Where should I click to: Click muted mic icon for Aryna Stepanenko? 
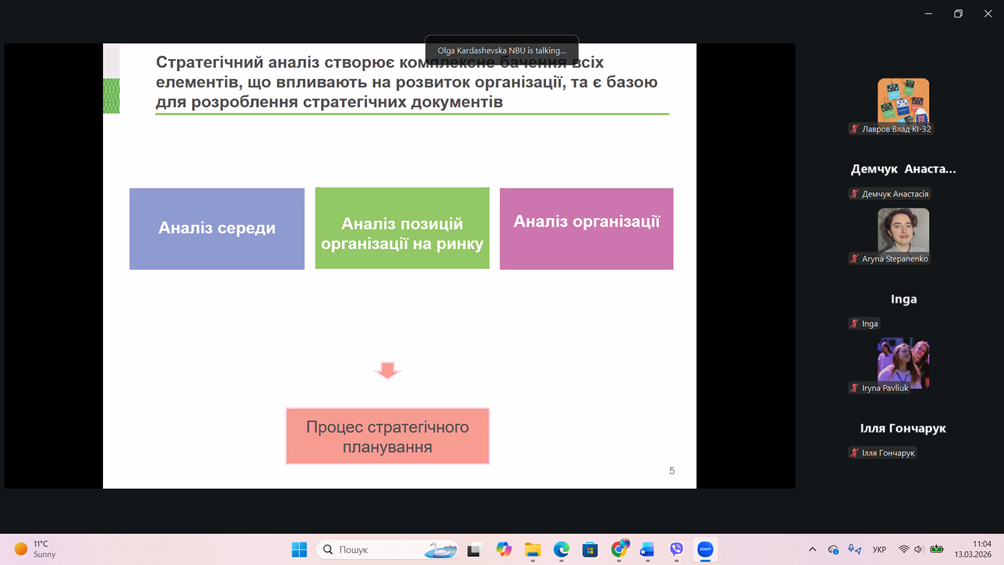(x=854, y=259)
